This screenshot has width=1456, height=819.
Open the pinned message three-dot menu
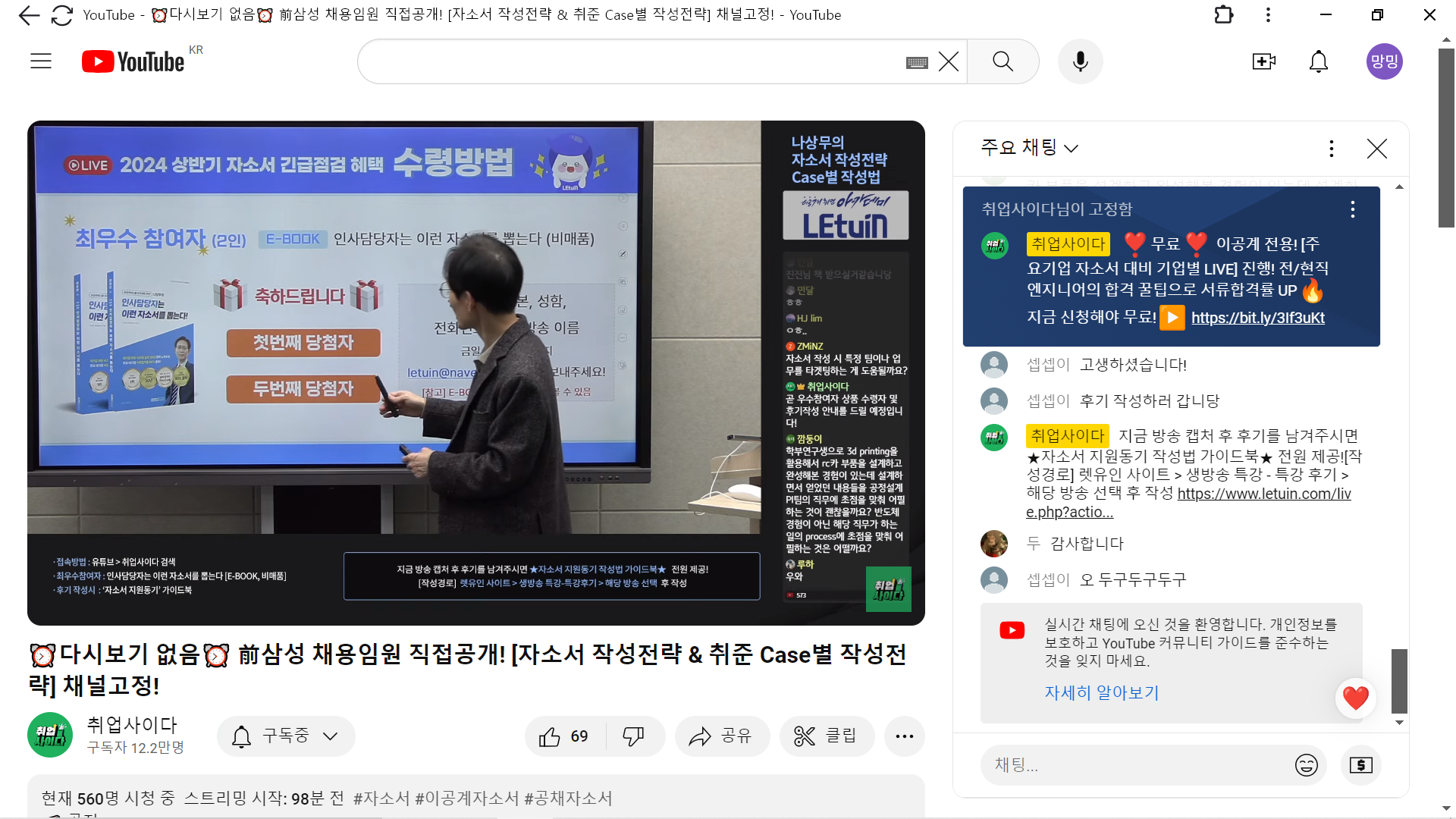[1353, 209]
